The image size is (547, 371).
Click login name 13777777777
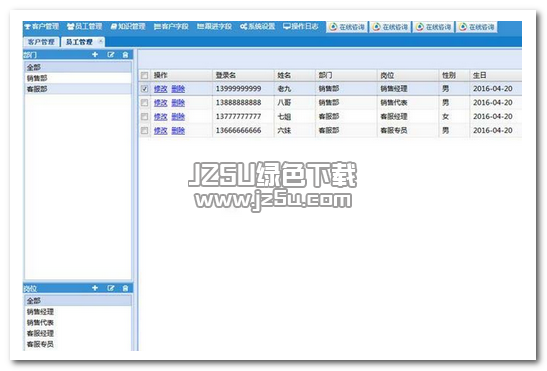pos(238,117)
